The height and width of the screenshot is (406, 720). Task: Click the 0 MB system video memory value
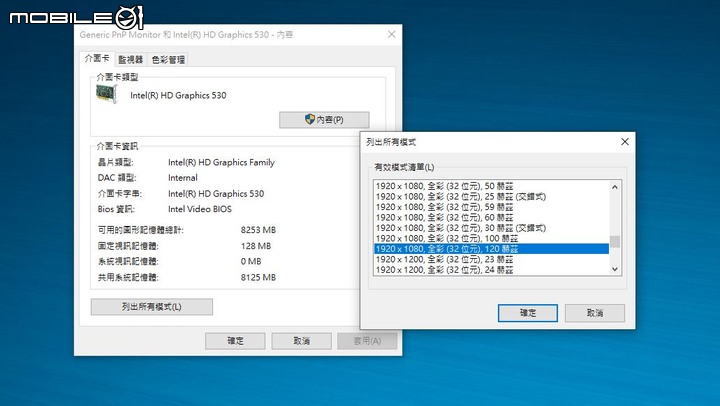coord(251,262)
